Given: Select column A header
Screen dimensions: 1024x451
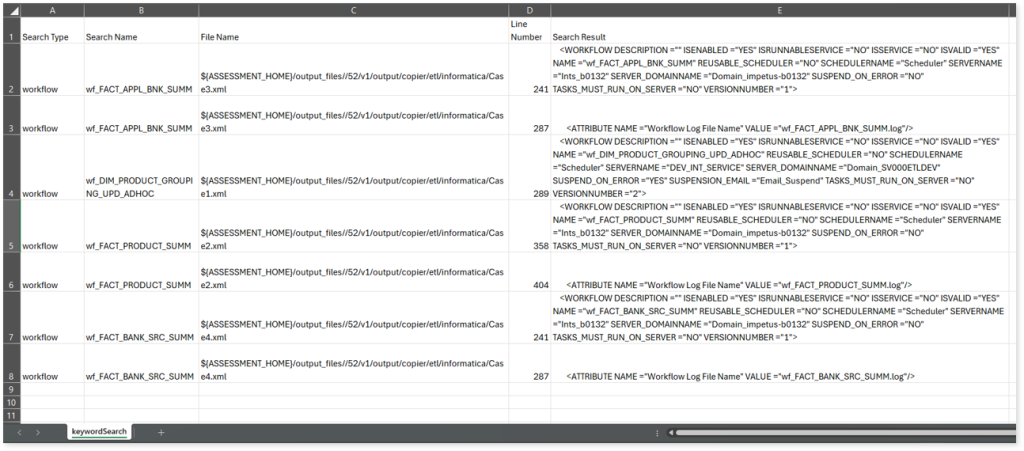Looking at the screenshot, I should point(51,9).
